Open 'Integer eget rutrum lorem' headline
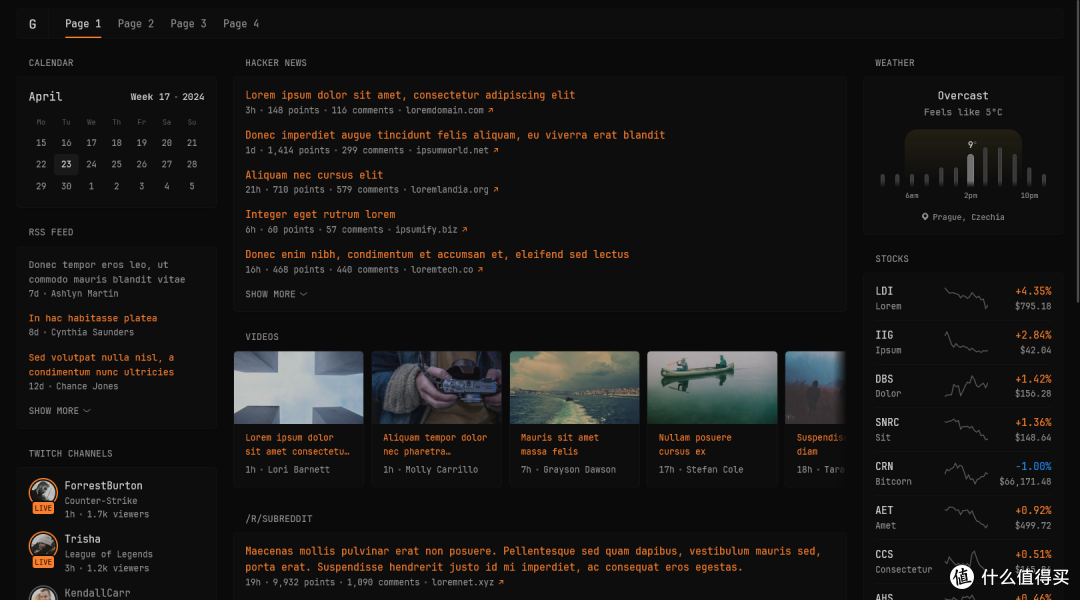 click(x=320, y=214)
